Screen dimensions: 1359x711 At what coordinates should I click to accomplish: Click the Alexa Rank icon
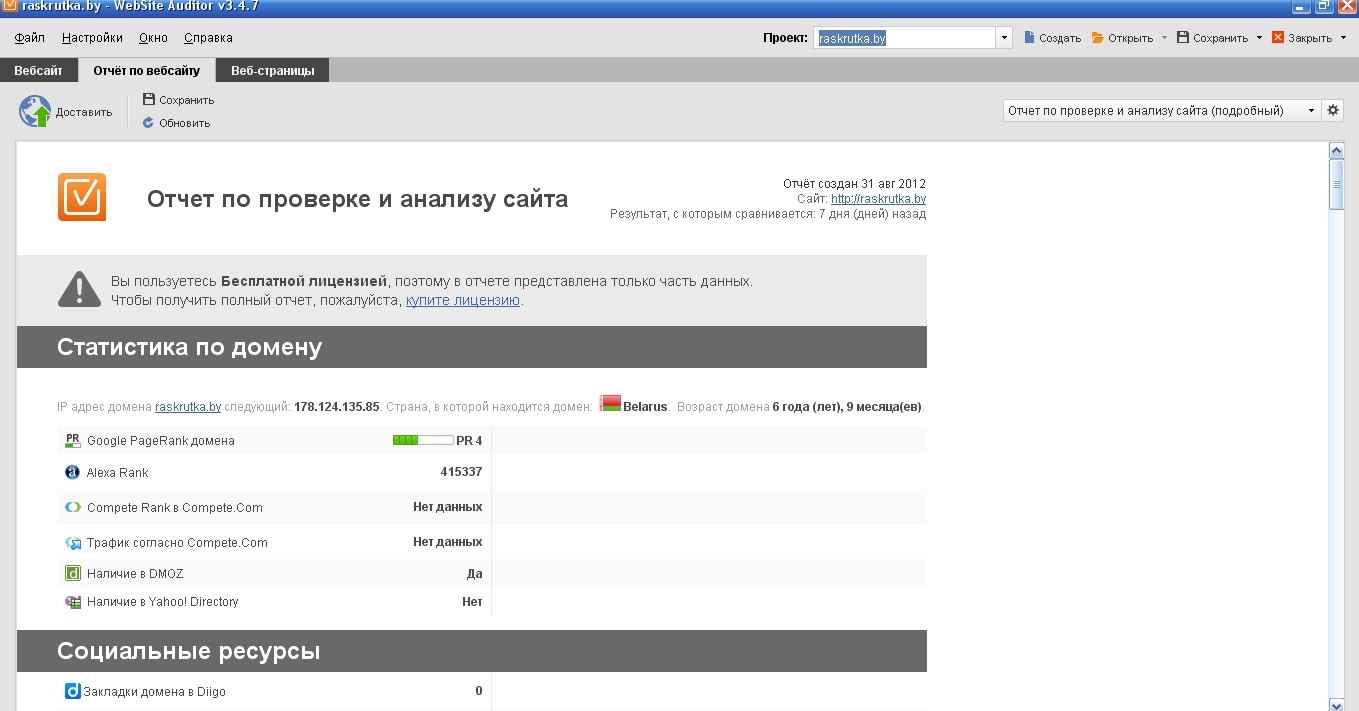(72, 472)
